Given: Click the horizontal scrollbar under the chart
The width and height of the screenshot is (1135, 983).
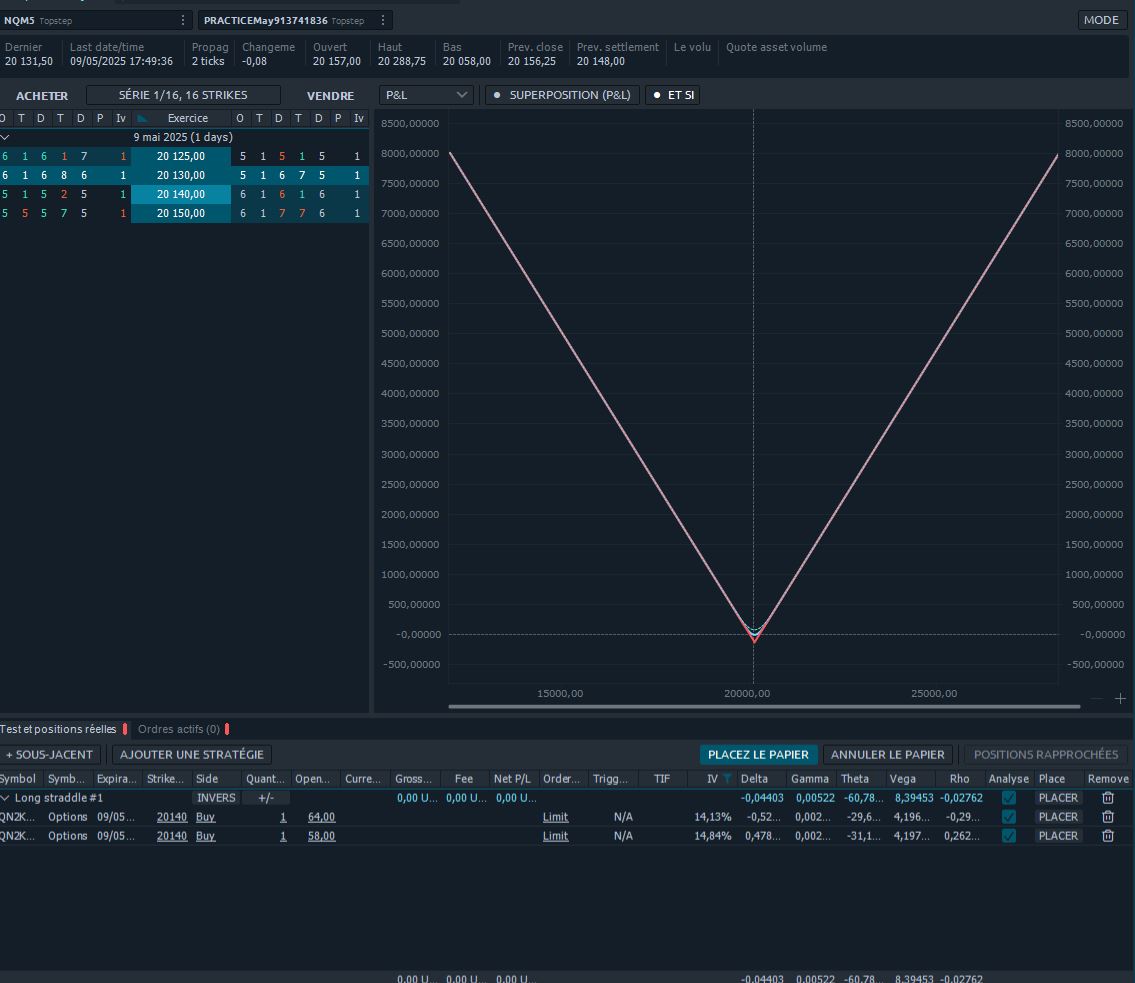Looking at the screenshot, I should click(764, 707).
